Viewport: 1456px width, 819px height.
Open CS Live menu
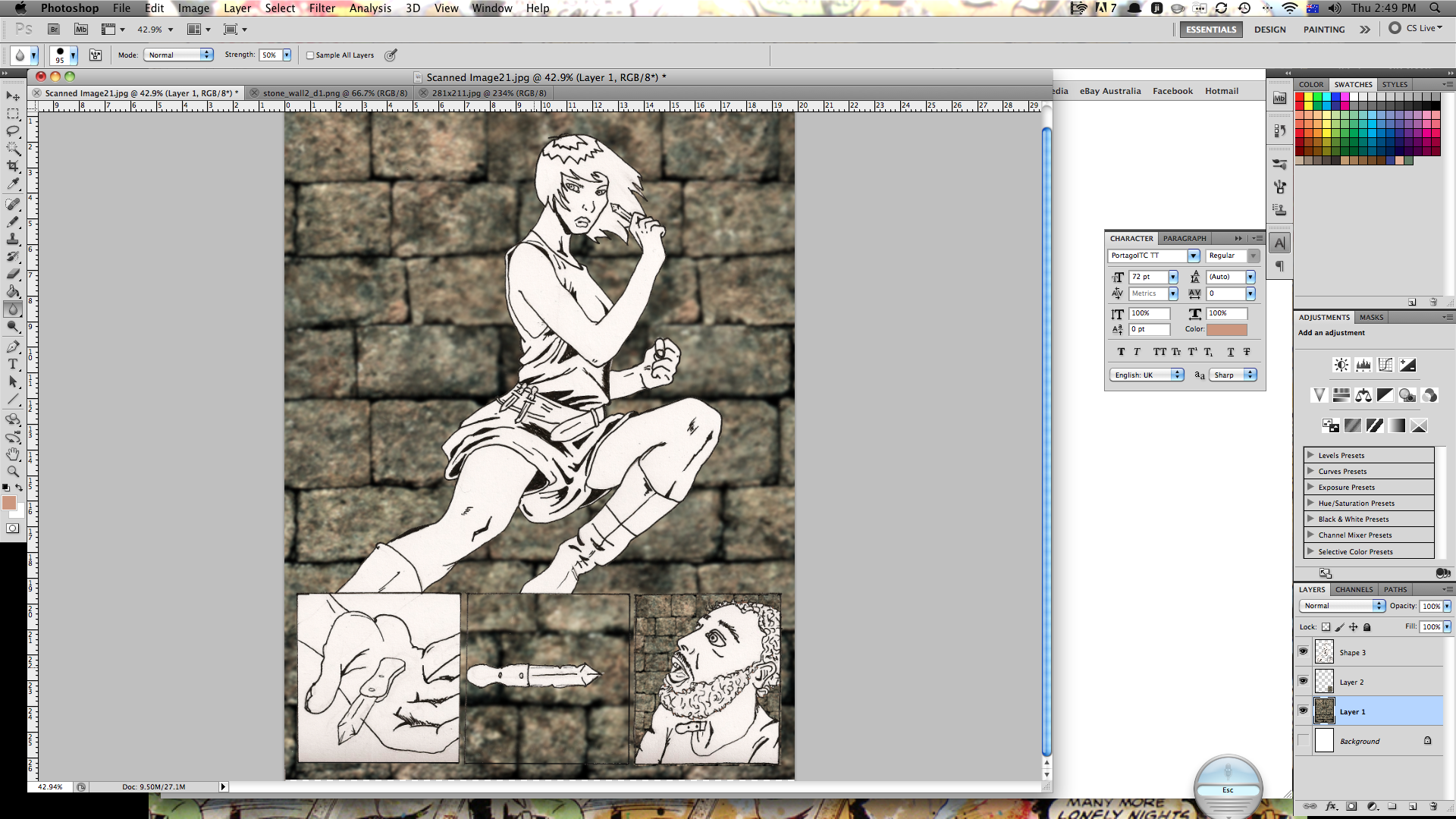click(x=1416, y=28)
